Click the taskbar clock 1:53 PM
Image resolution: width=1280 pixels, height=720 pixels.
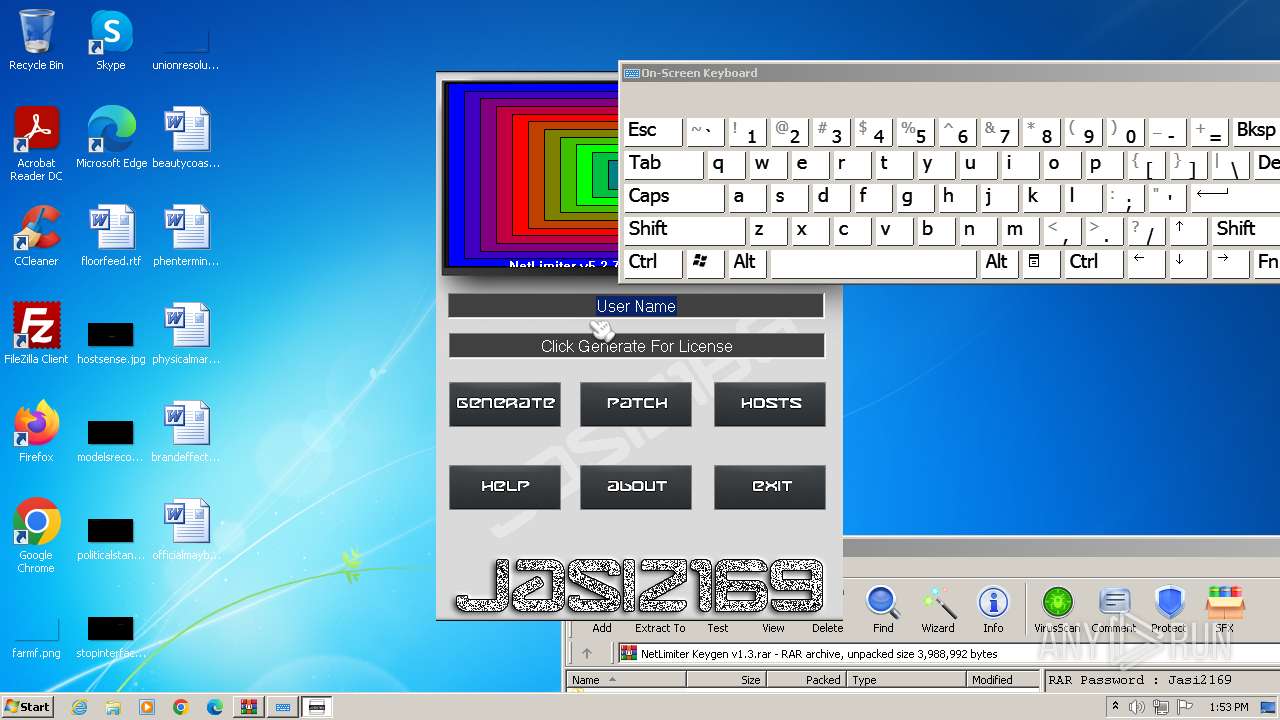click(1229, 707)
